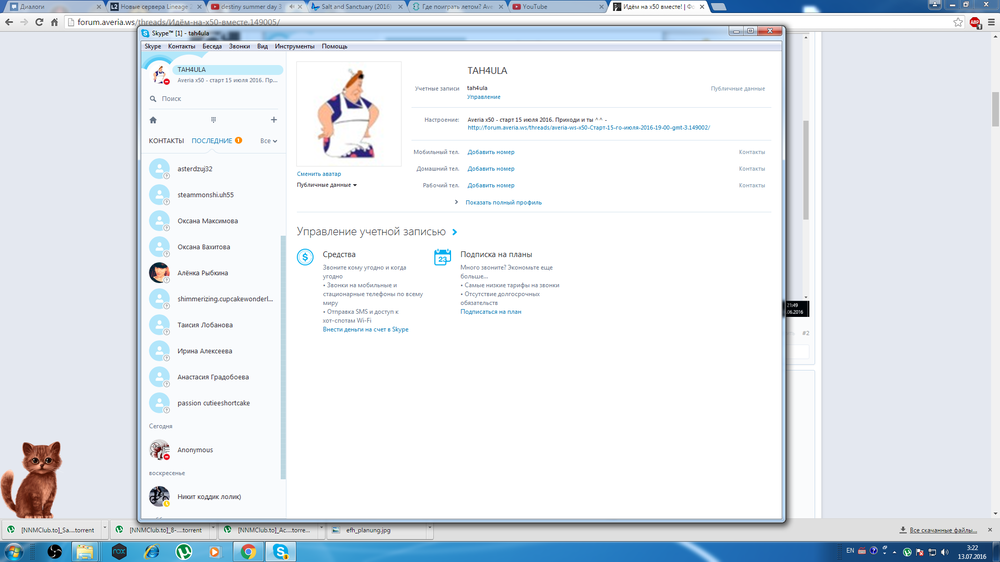Click the Сменить аватар link
Viewport: 1000px width, 562px height.
[x=319, y=174]
